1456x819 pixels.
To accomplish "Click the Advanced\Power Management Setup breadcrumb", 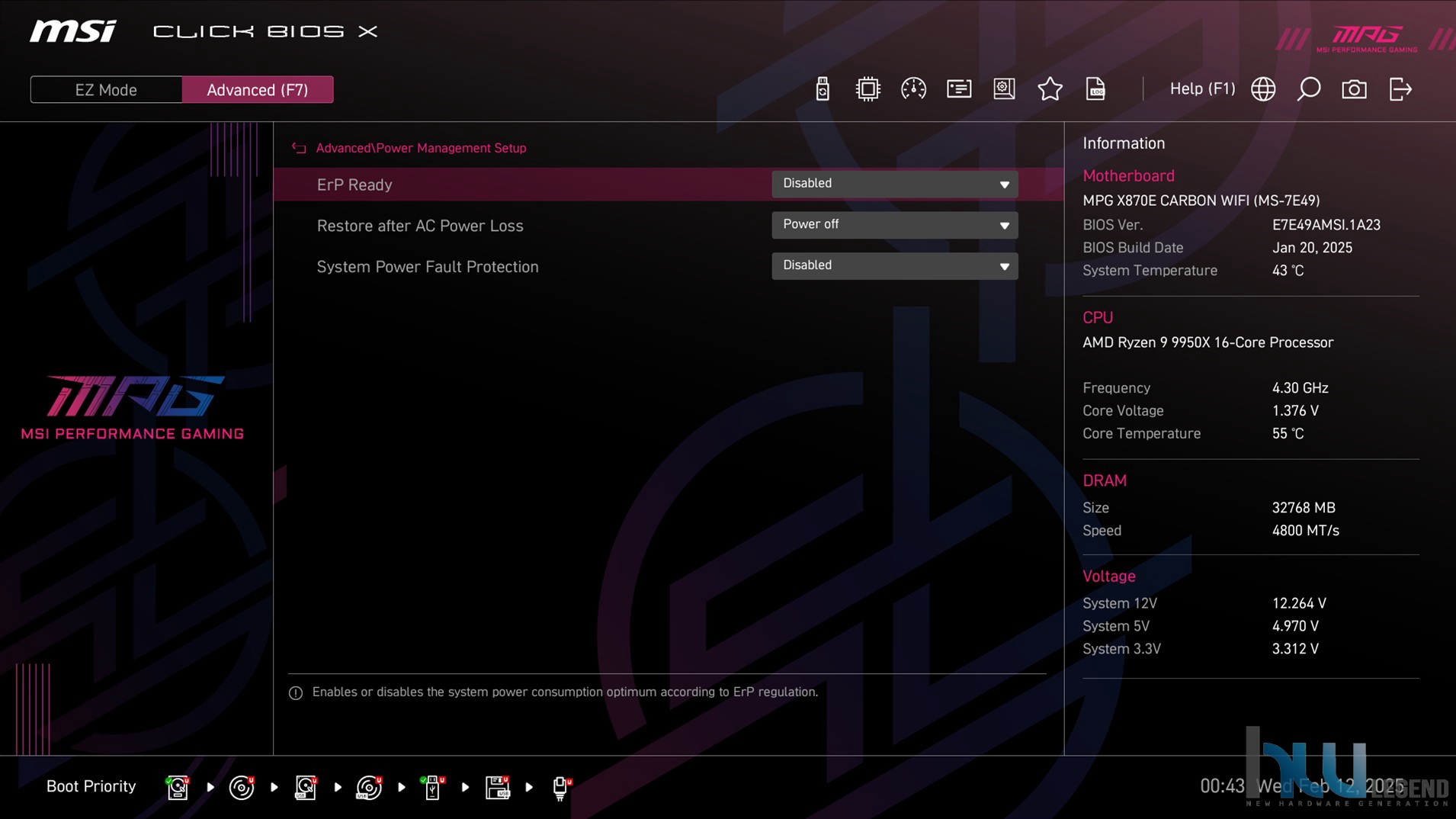I will tap(421, 148).
